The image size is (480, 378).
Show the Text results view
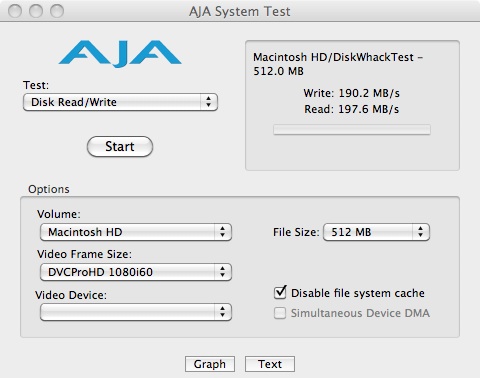pyautogui.click(x=270, y=364)
